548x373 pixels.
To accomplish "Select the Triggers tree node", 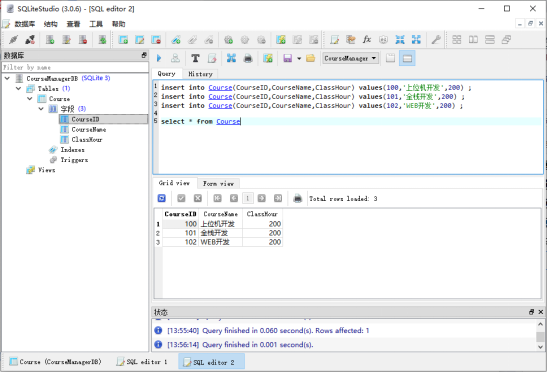I will coord(74,160).
